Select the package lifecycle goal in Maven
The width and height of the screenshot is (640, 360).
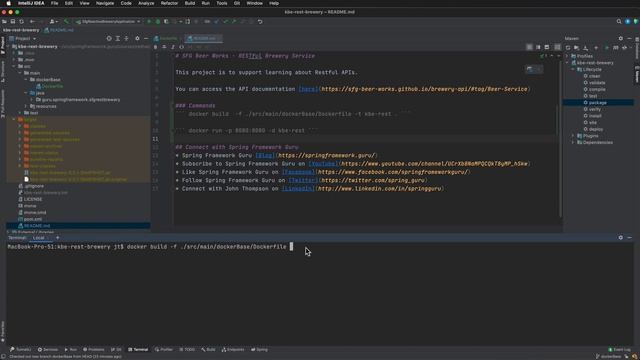pyautogui.click(x=598, y=102)
